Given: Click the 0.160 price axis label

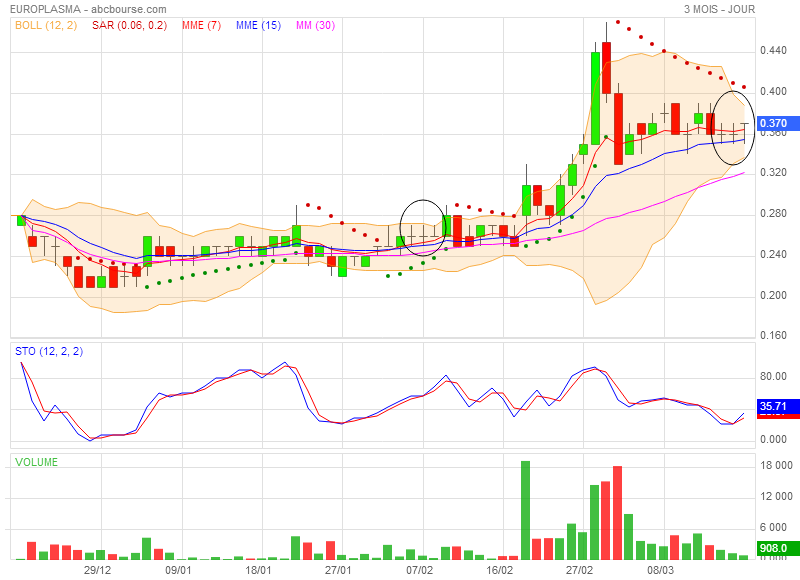Looking at the screenshot, I should click(773, 336).
